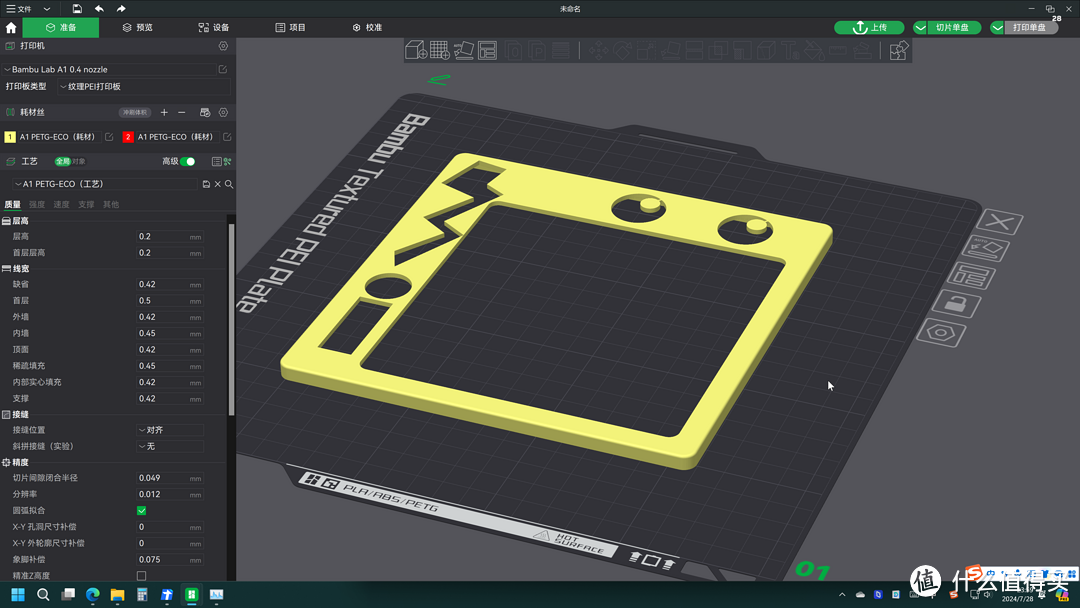1080x608 pixels.
Task: Open filament 2 A1 PETG-ECO dropdown
Action: [x=178, y=137]
